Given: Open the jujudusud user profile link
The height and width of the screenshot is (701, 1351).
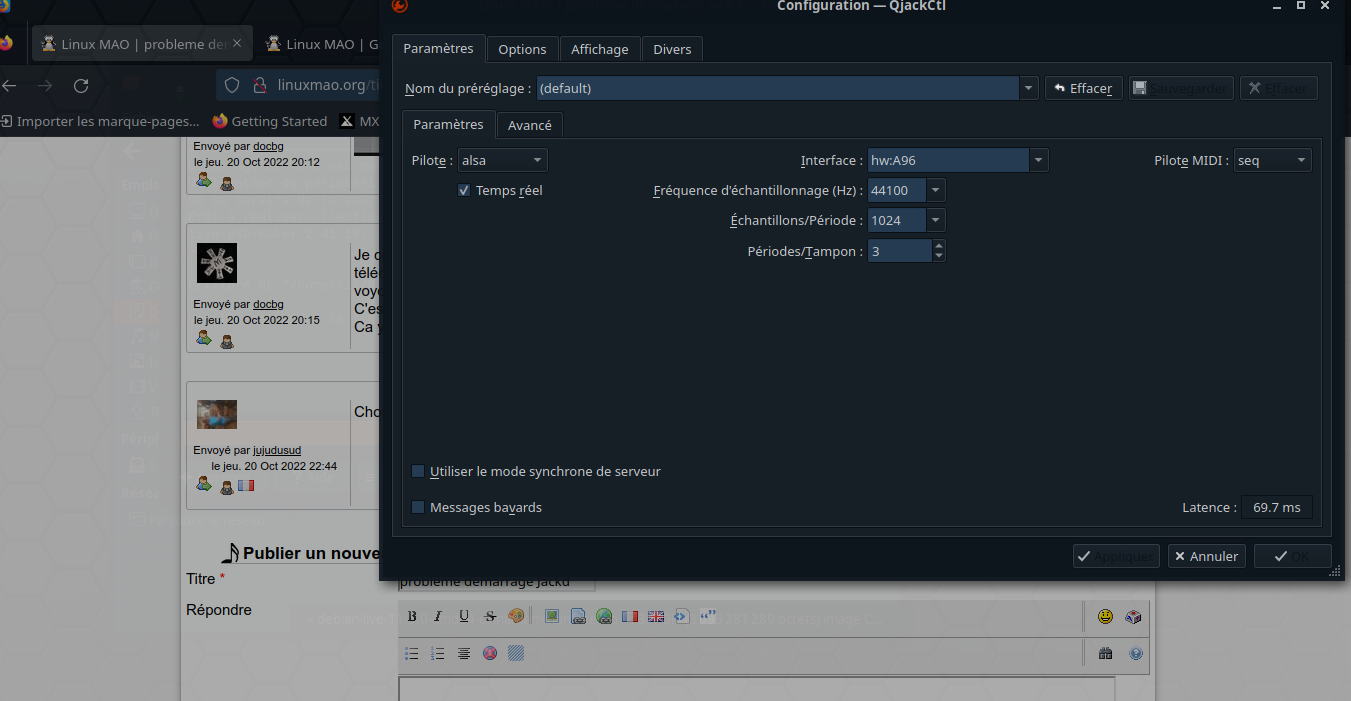Looking at the screenshot, I should 277,450.
